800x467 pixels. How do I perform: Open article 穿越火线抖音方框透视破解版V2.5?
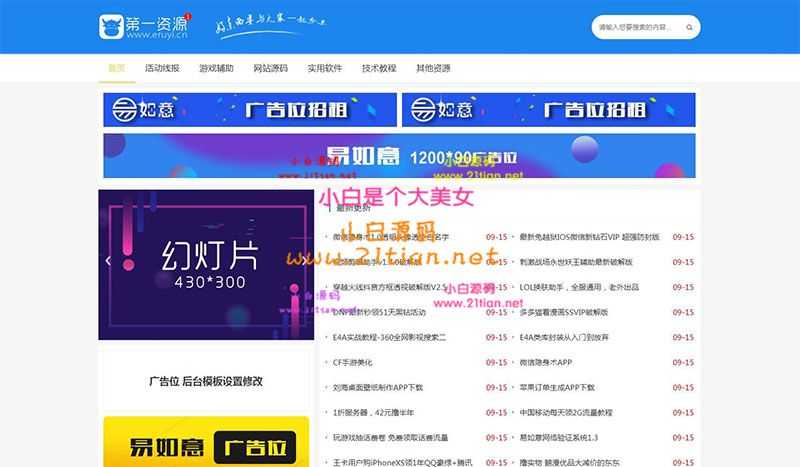point(390,287)
